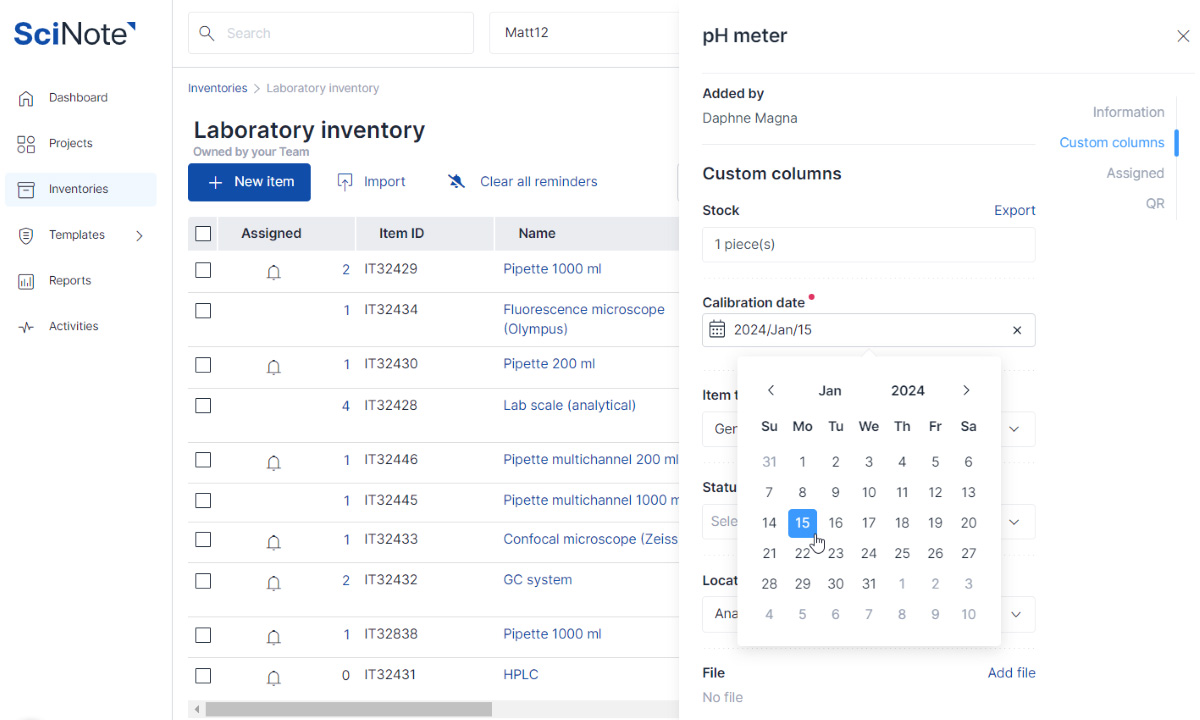Expand the Templates submenu arrow

point(139,236)
